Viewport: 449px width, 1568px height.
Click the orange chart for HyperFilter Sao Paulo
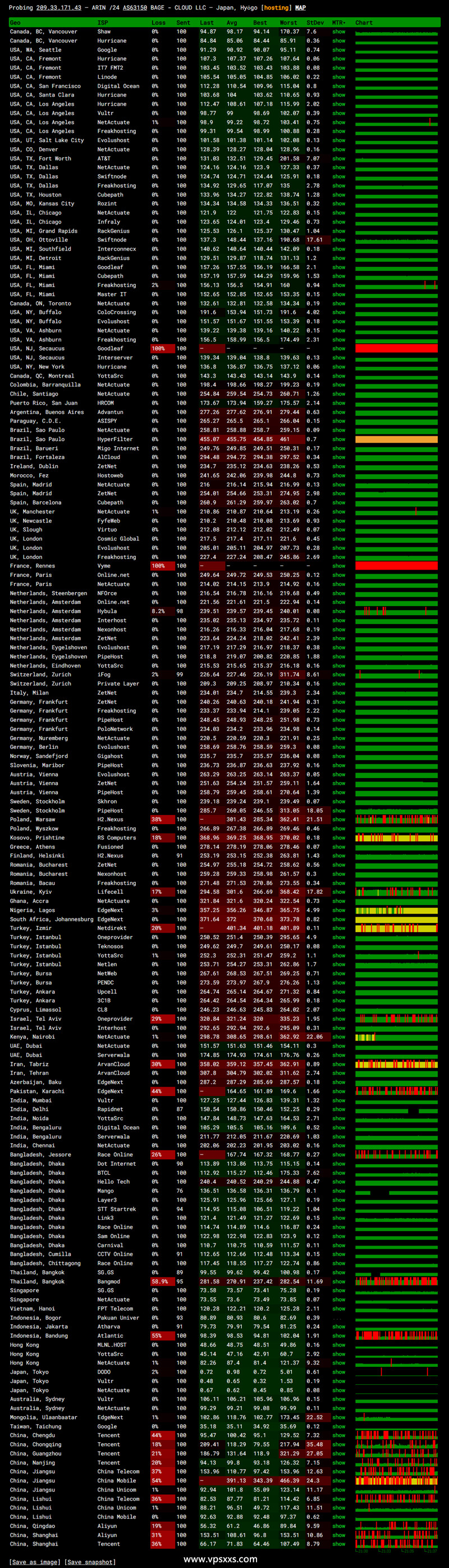pos(396,439)
